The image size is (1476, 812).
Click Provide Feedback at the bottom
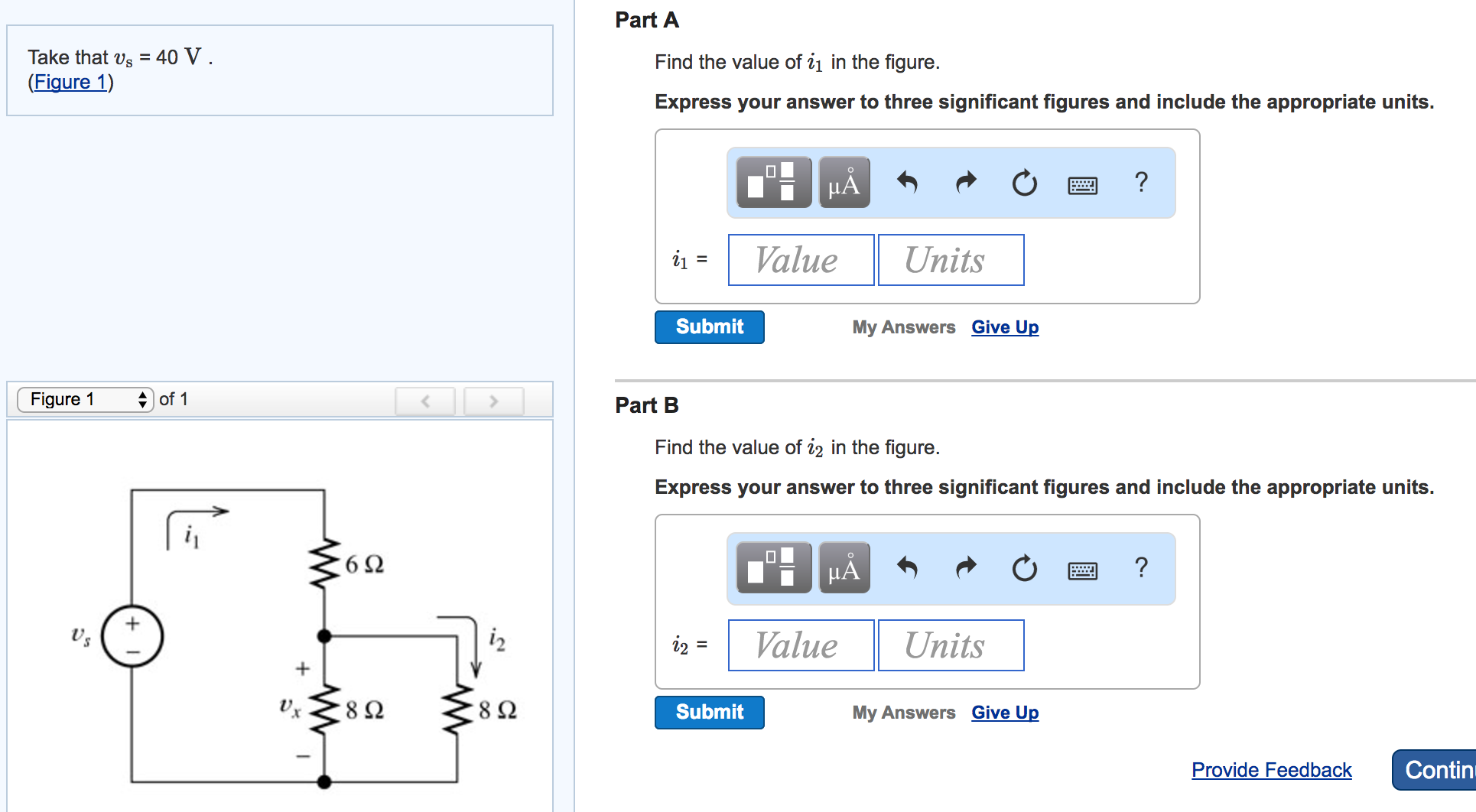1271,770
